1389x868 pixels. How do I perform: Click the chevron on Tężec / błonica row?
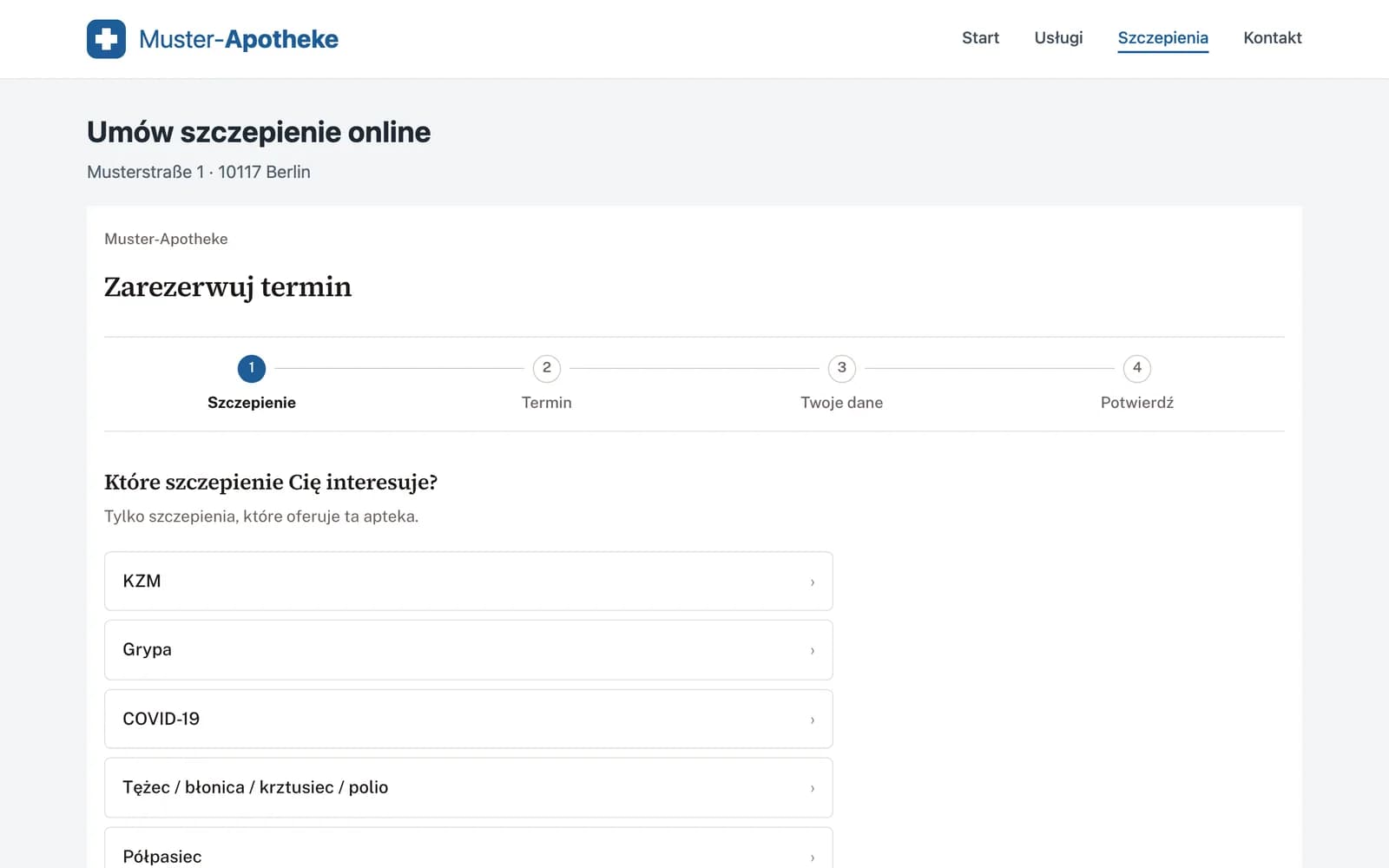pos(813,789)
